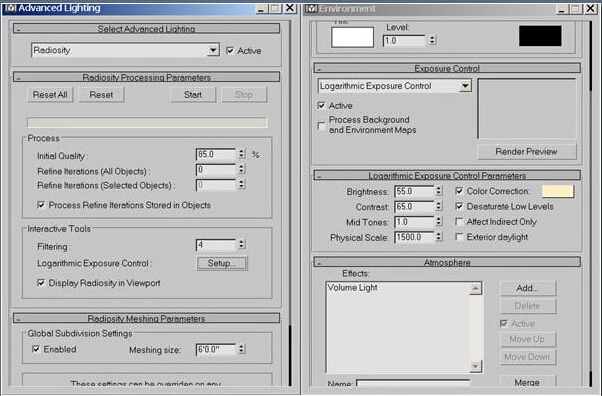This screenshot has width=602, height=396.
Task: Toggle Process Refine Iterations Stored in Objects
Action: [x=41, y=205]
